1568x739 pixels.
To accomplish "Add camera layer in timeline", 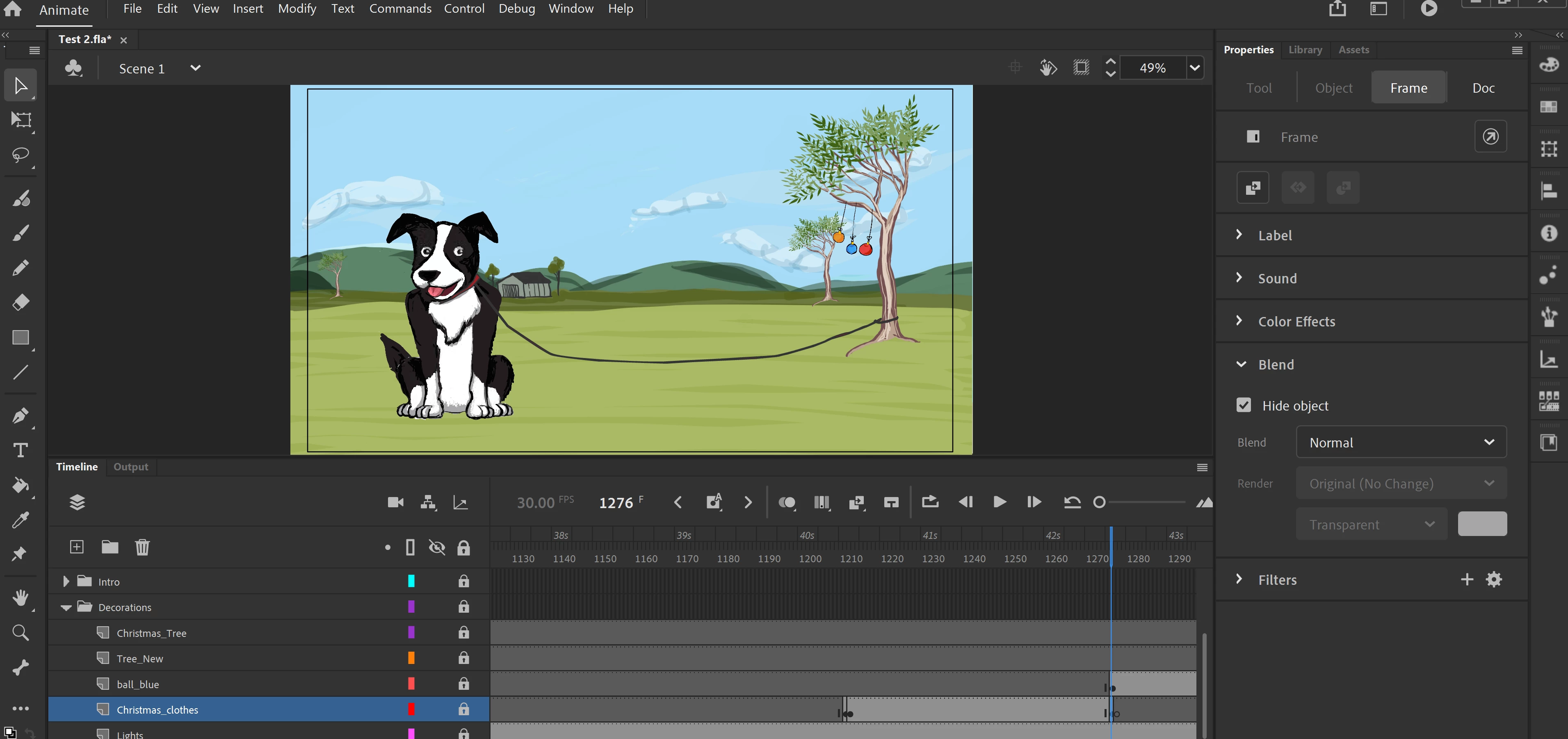I will click(396, 502).
